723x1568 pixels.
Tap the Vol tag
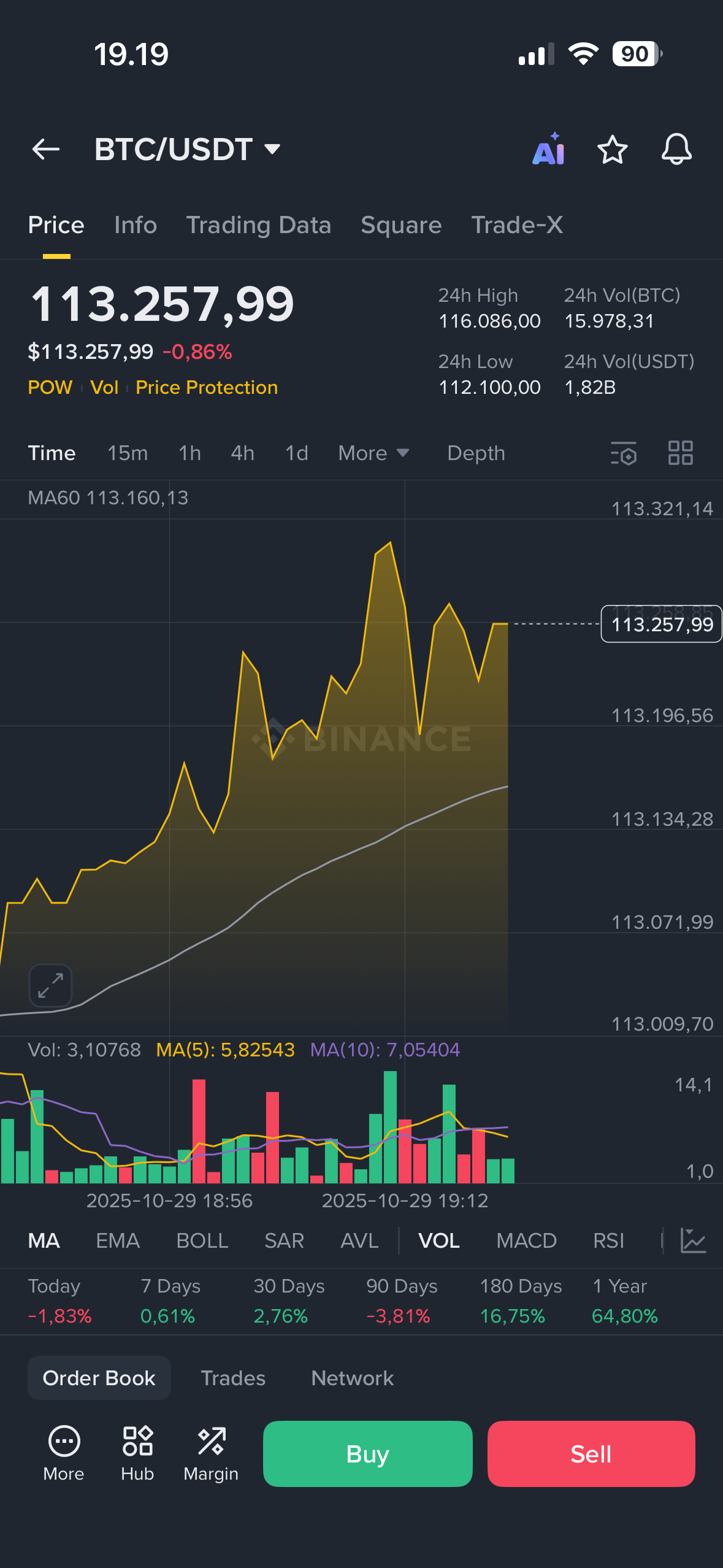coord(104,388)
